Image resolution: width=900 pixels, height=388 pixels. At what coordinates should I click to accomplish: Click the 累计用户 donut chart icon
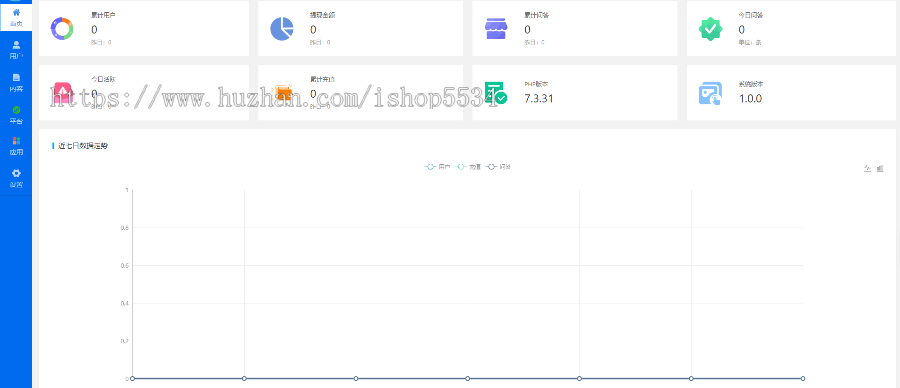[x=61, y=29]
